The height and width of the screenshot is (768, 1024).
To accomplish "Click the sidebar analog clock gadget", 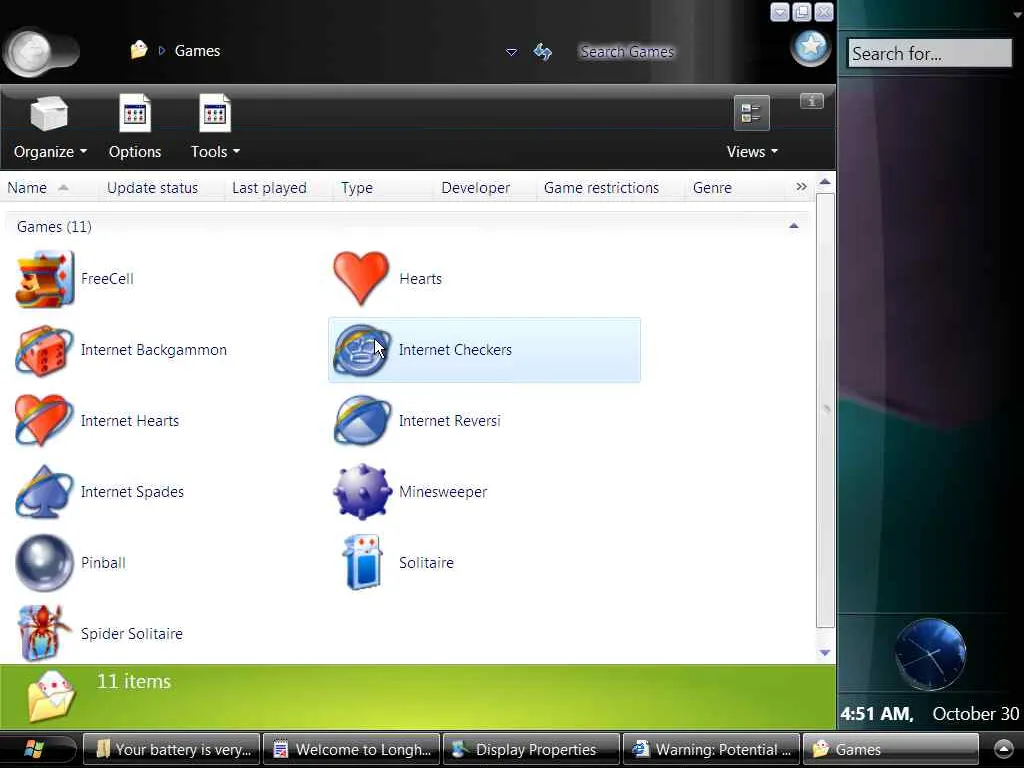I will click(930, 654).
